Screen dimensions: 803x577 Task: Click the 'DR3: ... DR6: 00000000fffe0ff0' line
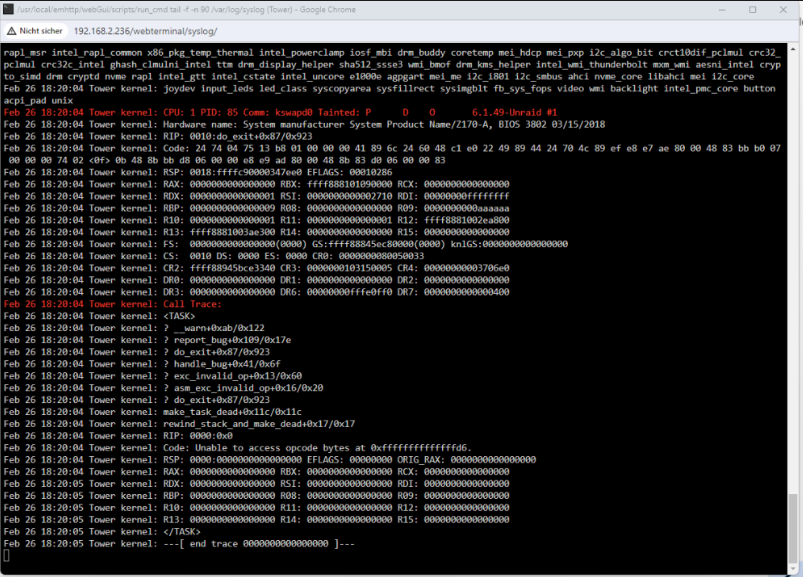pyautogui.click(x=257, y=292)
